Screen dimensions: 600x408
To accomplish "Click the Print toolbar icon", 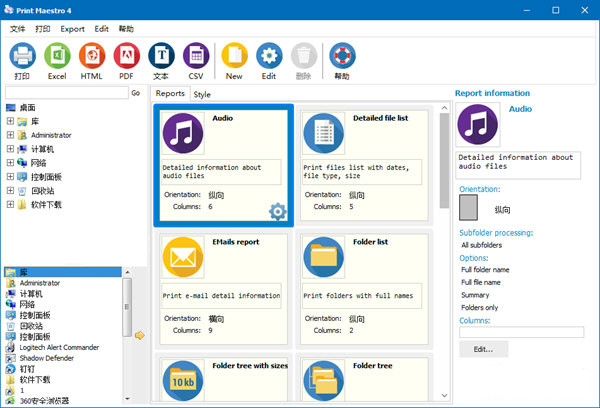I will (x=22, y=56).
